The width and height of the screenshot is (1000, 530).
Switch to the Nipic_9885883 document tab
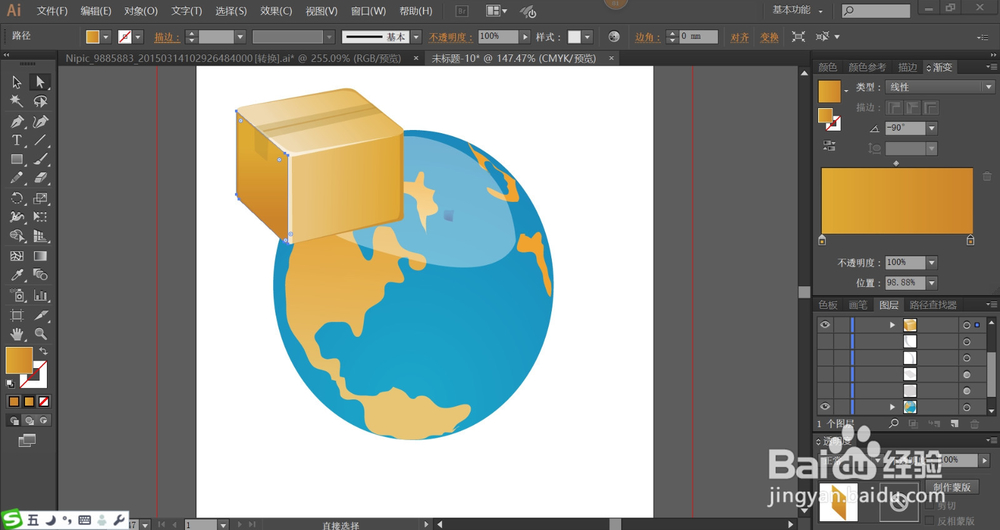pos(233,58)
